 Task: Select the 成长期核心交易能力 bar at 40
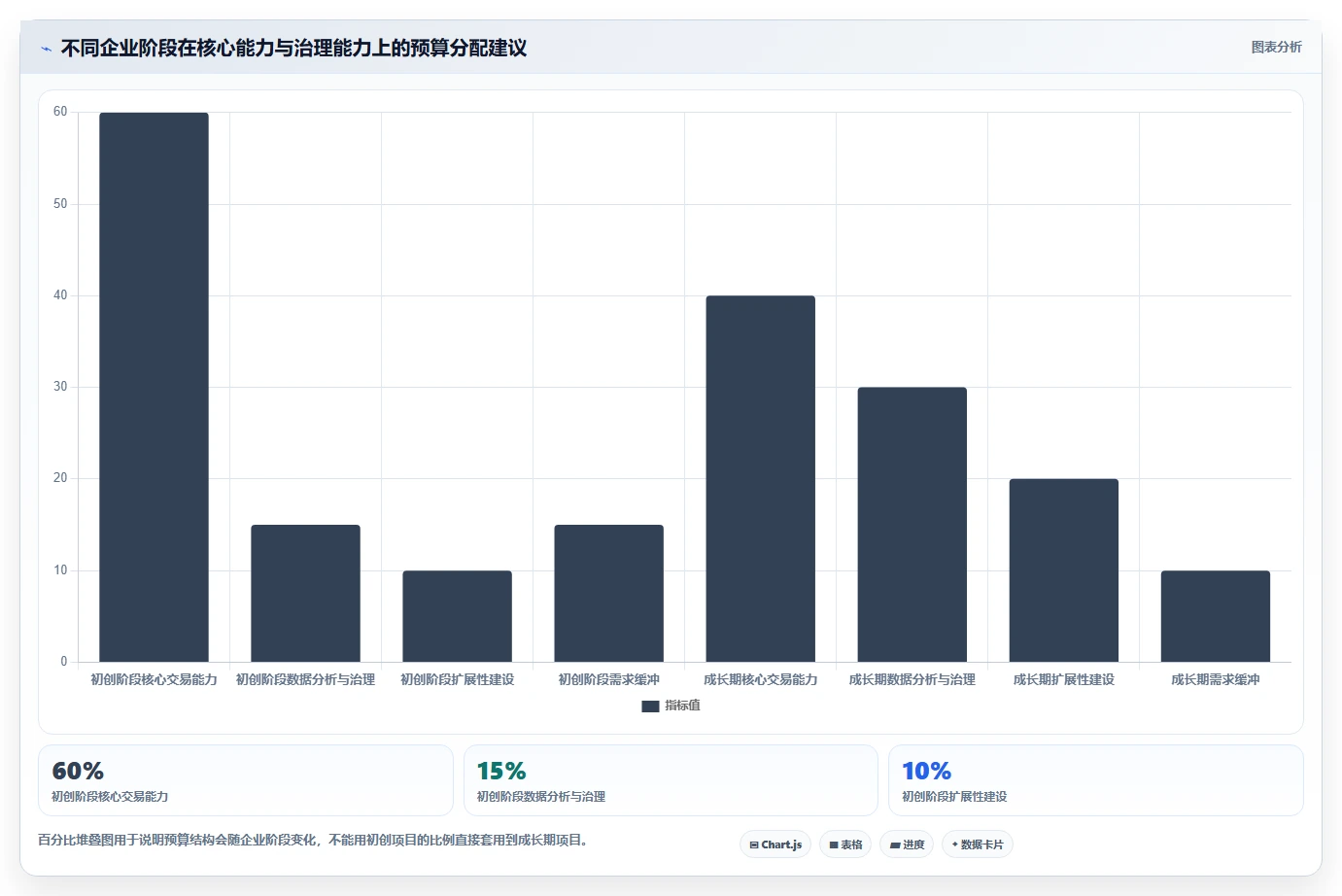[760, 478]
